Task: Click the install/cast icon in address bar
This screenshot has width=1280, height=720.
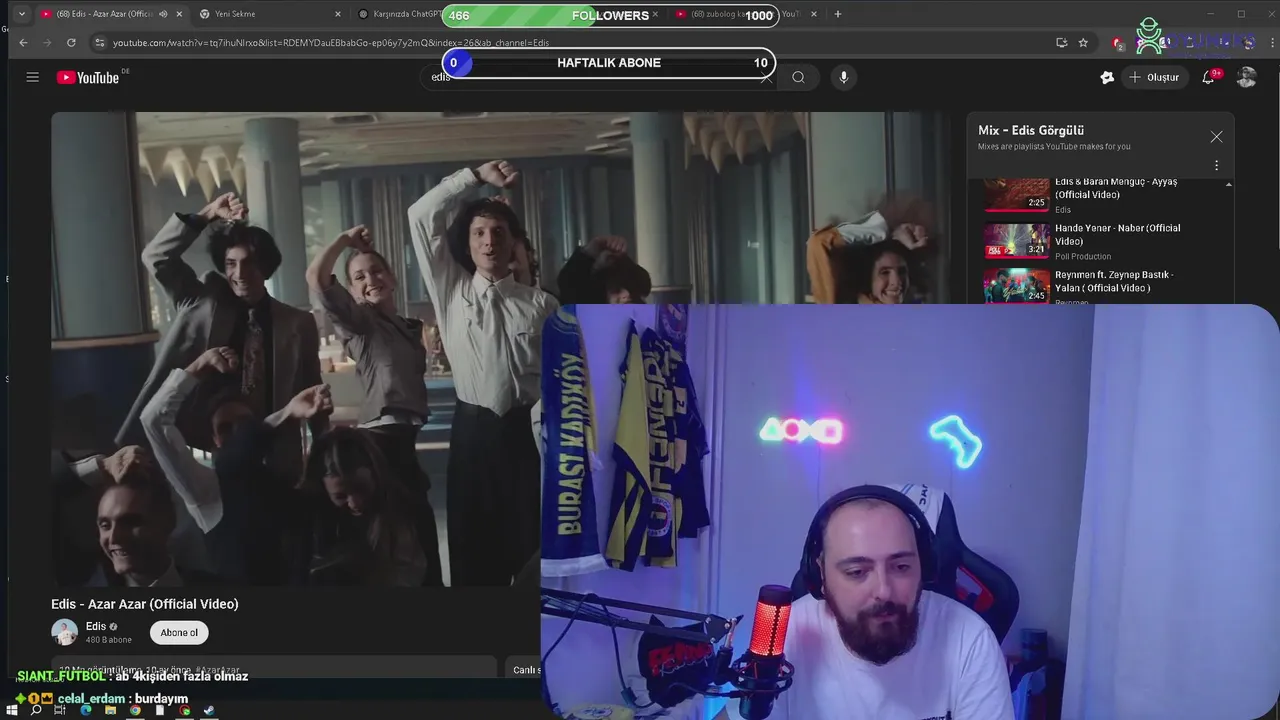Action: point(1061,43)
